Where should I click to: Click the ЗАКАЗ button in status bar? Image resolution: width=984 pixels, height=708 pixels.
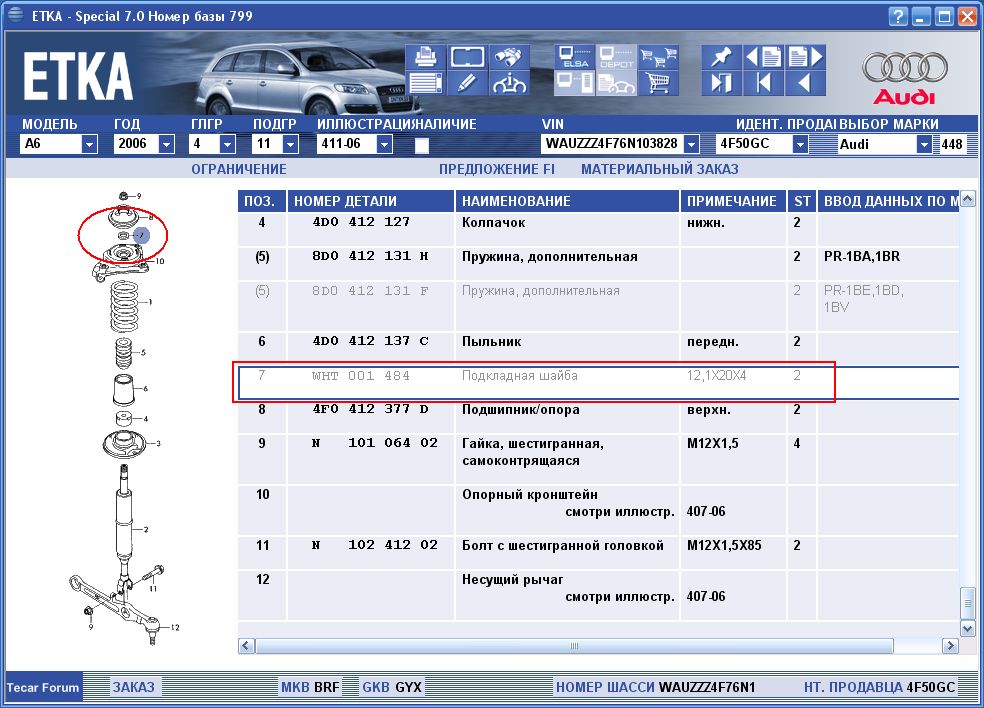tap(133, 687)
